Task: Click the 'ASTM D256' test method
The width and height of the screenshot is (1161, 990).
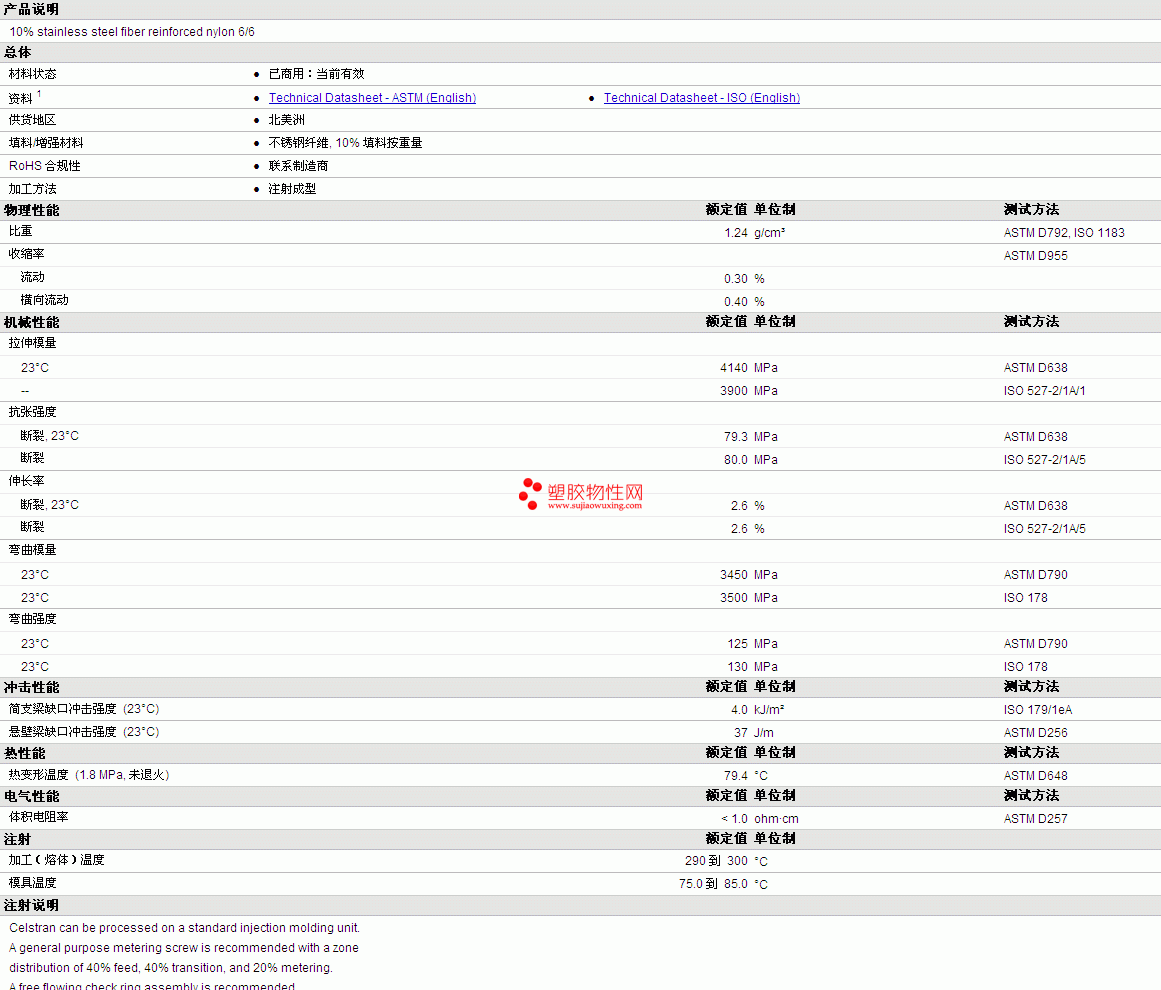Action: [1036, 732]
